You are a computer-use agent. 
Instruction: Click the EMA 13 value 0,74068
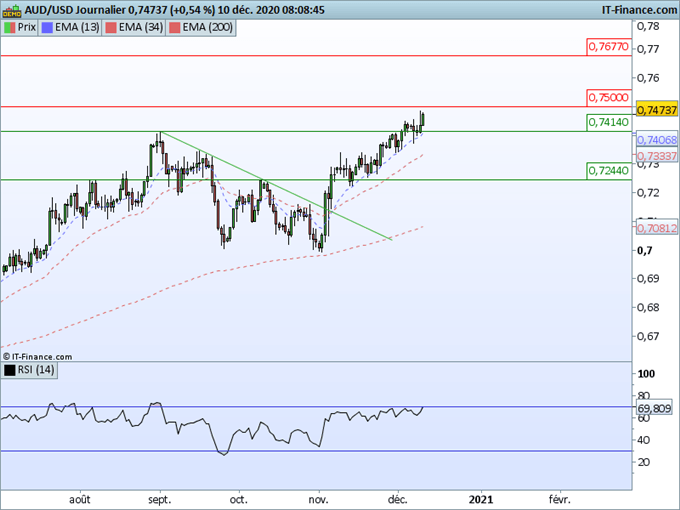pyautogui.click(x=657, y=140)
